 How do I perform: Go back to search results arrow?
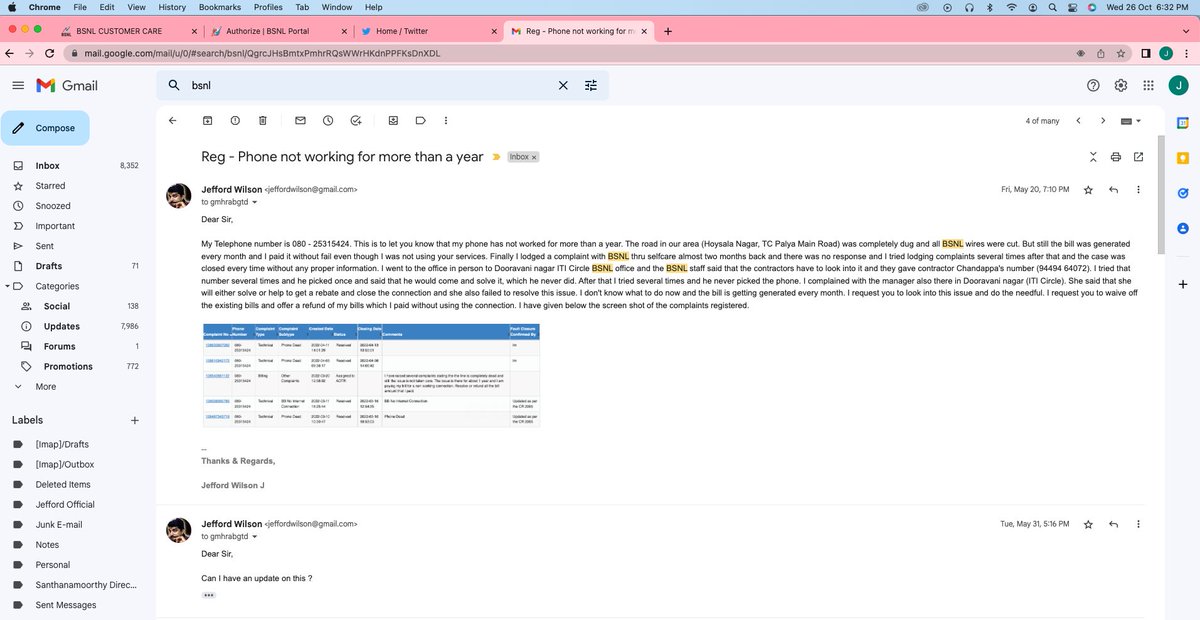[172, 120]
